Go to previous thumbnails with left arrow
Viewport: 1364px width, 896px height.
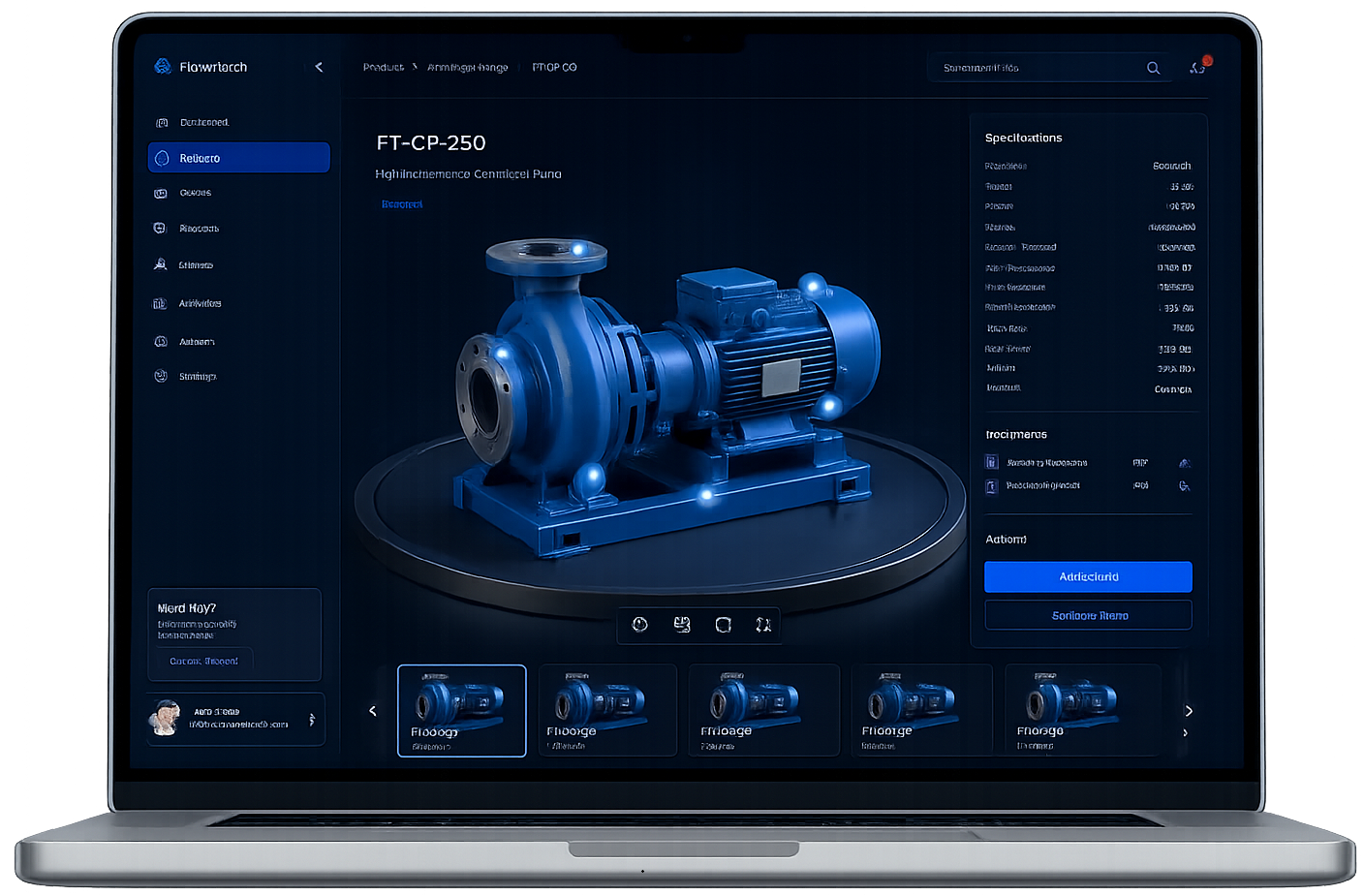[x=373, y=711]
